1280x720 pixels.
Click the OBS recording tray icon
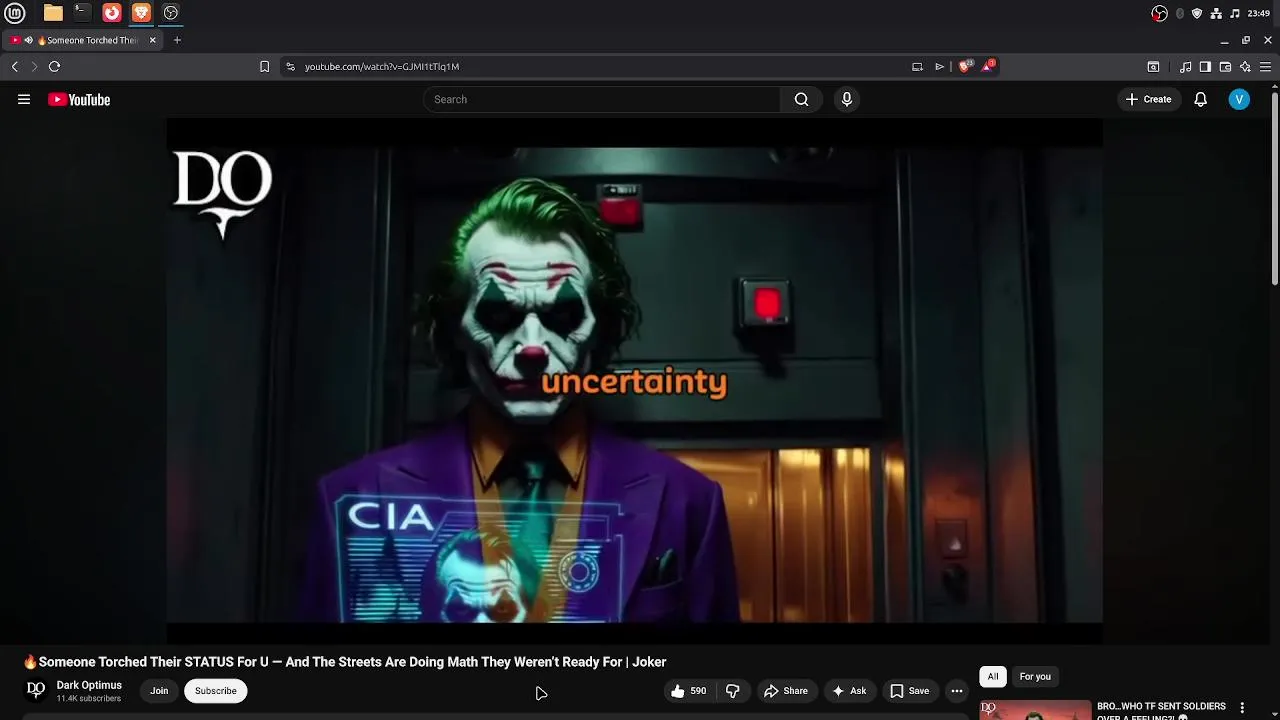click(x=1159, y=13)
